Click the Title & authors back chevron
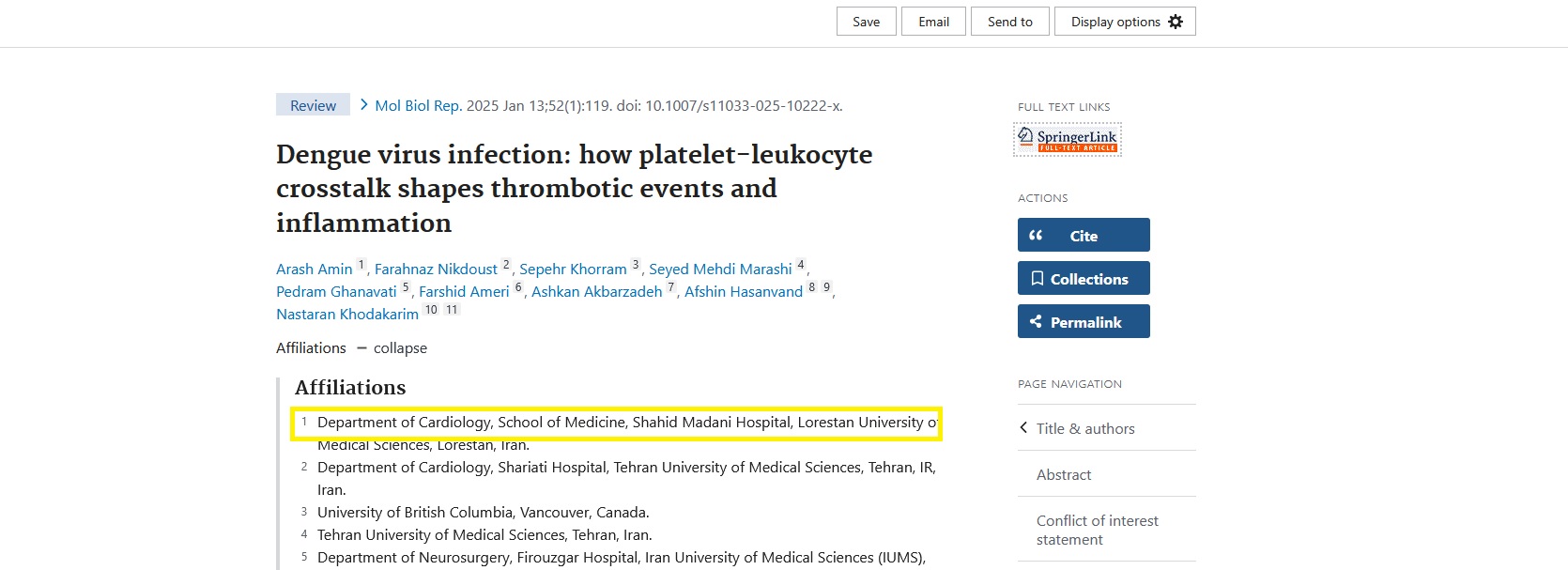The image size is (1568, 570). [1023, 428]
